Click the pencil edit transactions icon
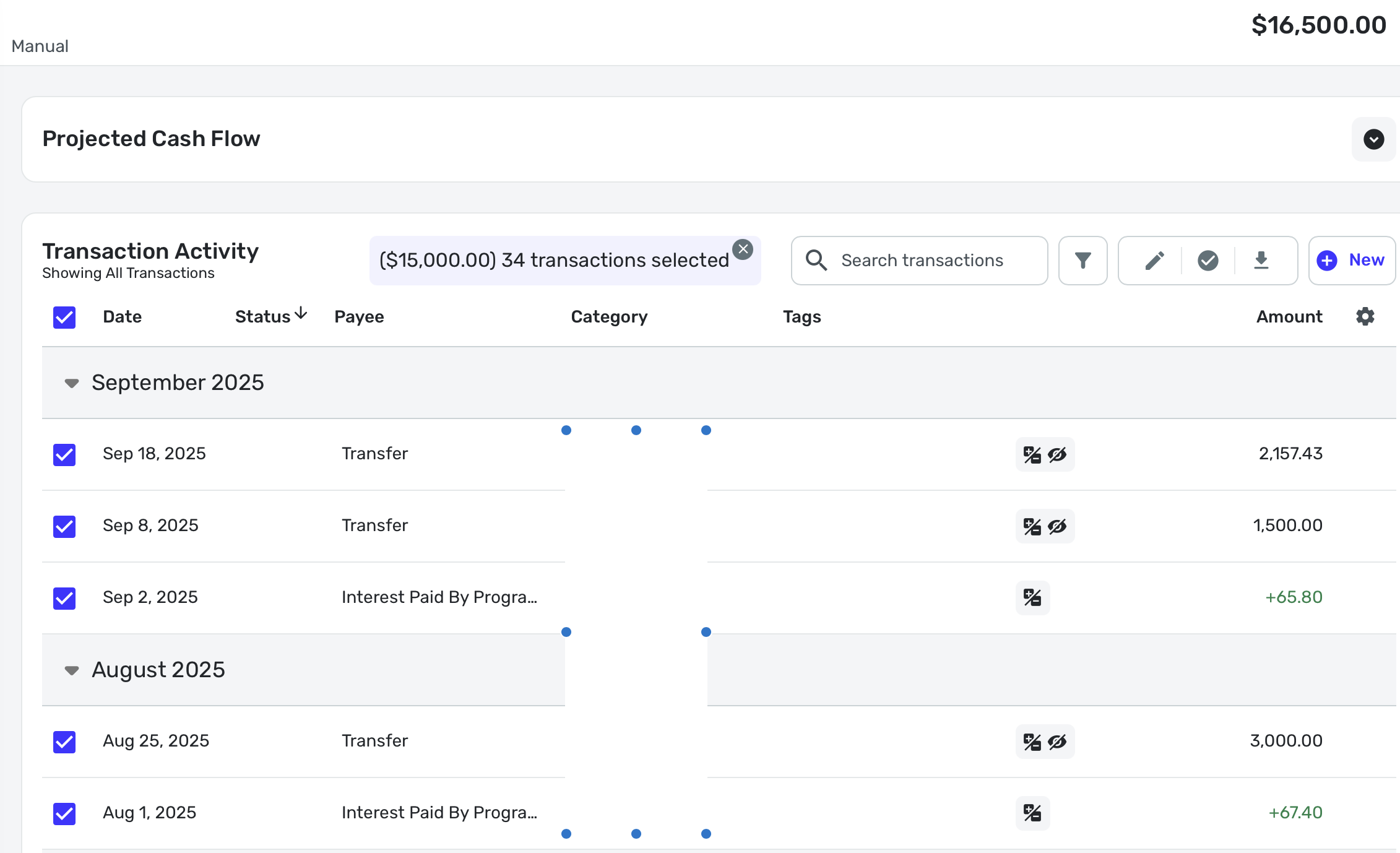1400x853 pixels. [x=1154, y=261]
